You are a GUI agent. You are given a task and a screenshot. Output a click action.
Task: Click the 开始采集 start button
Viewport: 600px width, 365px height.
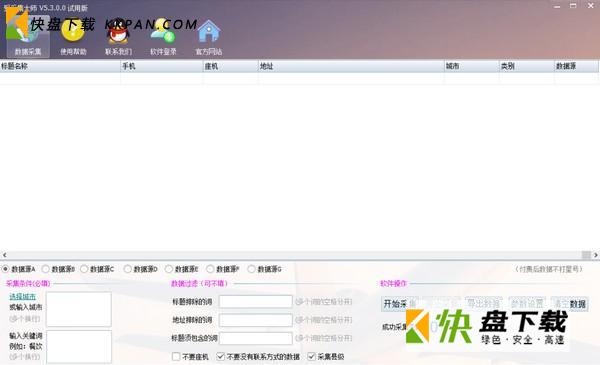(x=400, y=304)
